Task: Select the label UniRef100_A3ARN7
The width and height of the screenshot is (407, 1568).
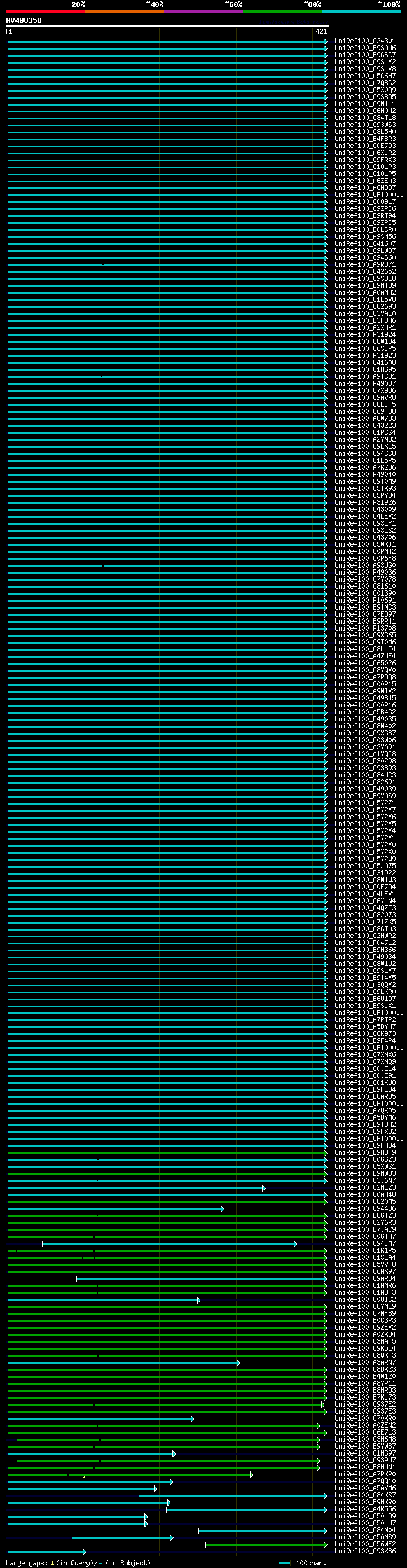Action: point(365,1362)
